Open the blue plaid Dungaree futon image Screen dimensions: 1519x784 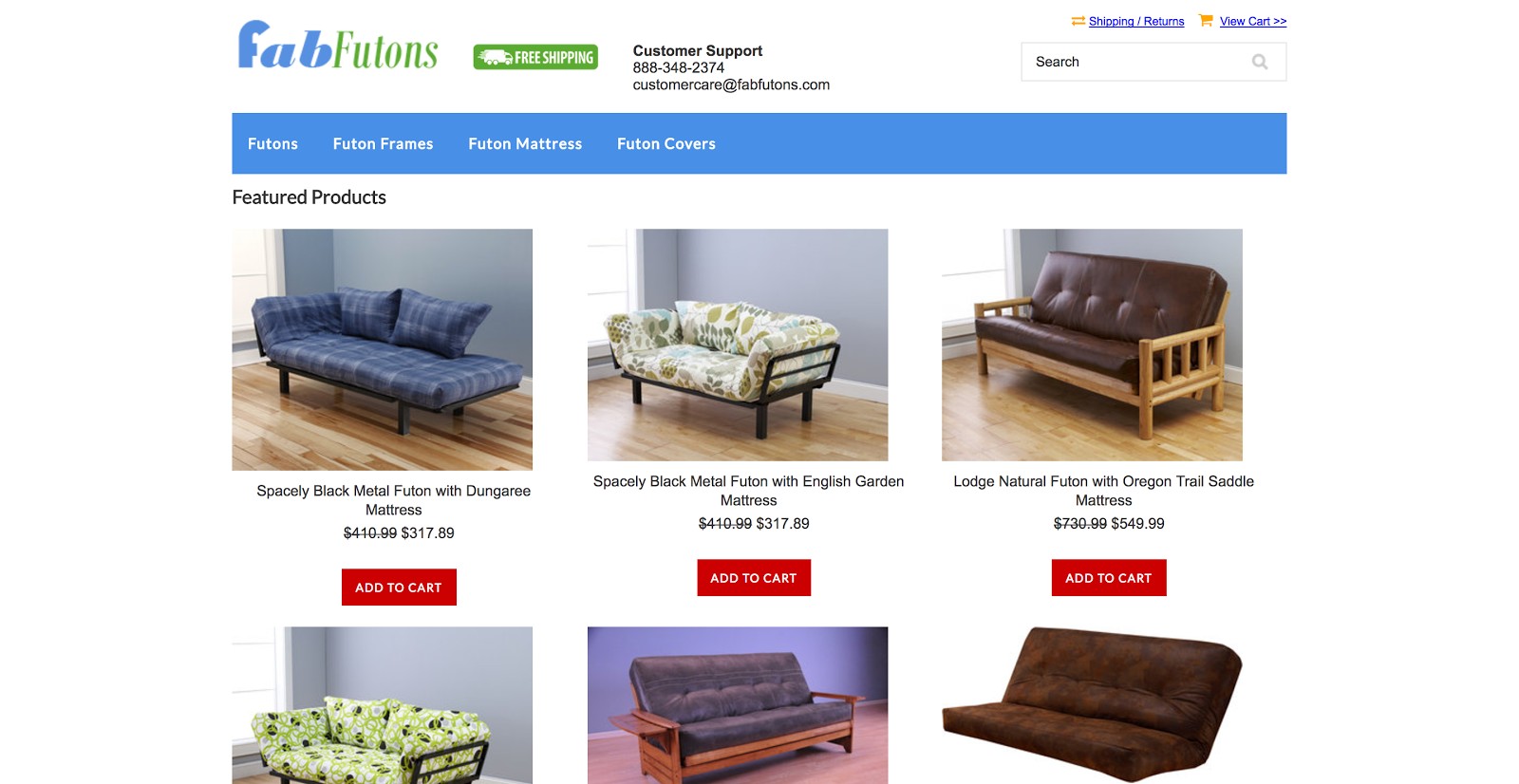pyautogui.click(x=383, y=349)
